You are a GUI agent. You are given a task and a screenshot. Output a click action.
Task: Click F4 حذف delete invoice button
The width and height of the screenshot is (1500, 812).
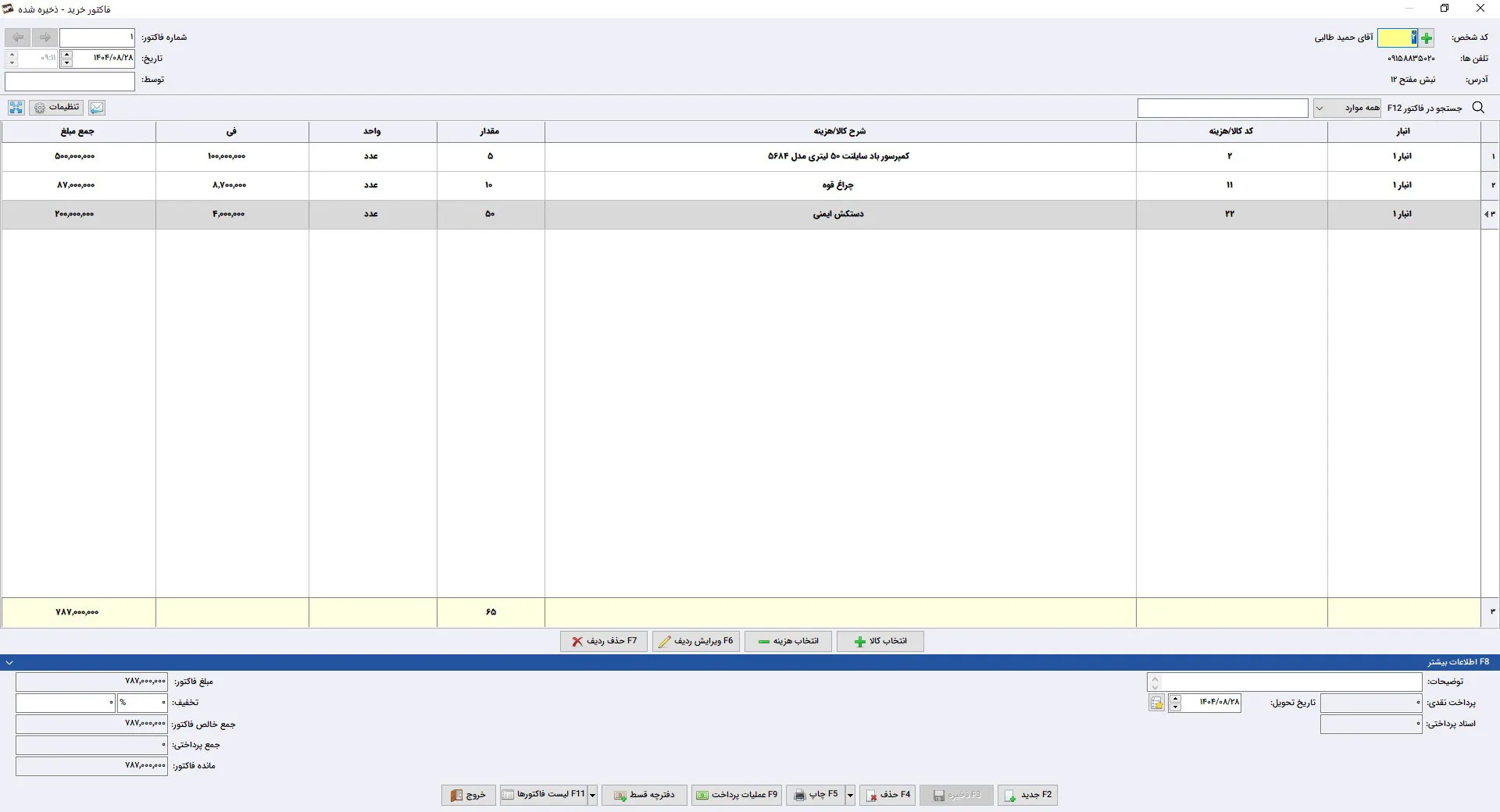click(x=887, y=795)
